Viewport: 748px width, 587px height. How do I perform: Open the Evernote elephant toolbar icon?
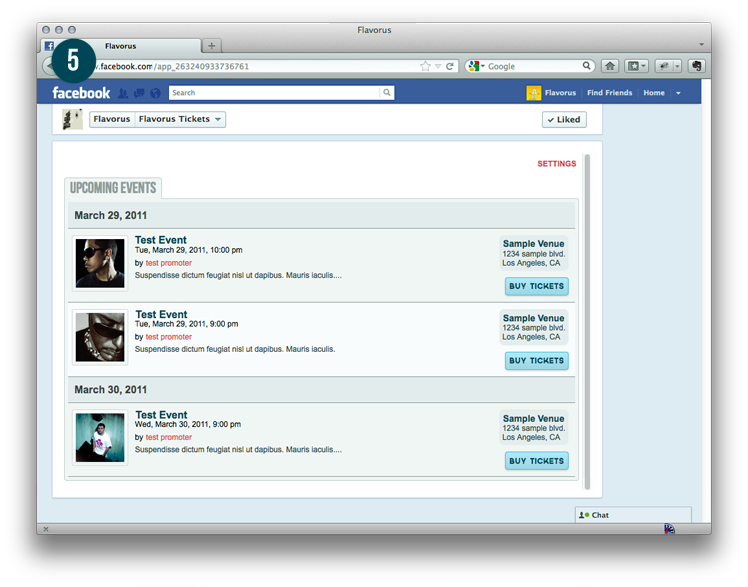tap(696, 66)
